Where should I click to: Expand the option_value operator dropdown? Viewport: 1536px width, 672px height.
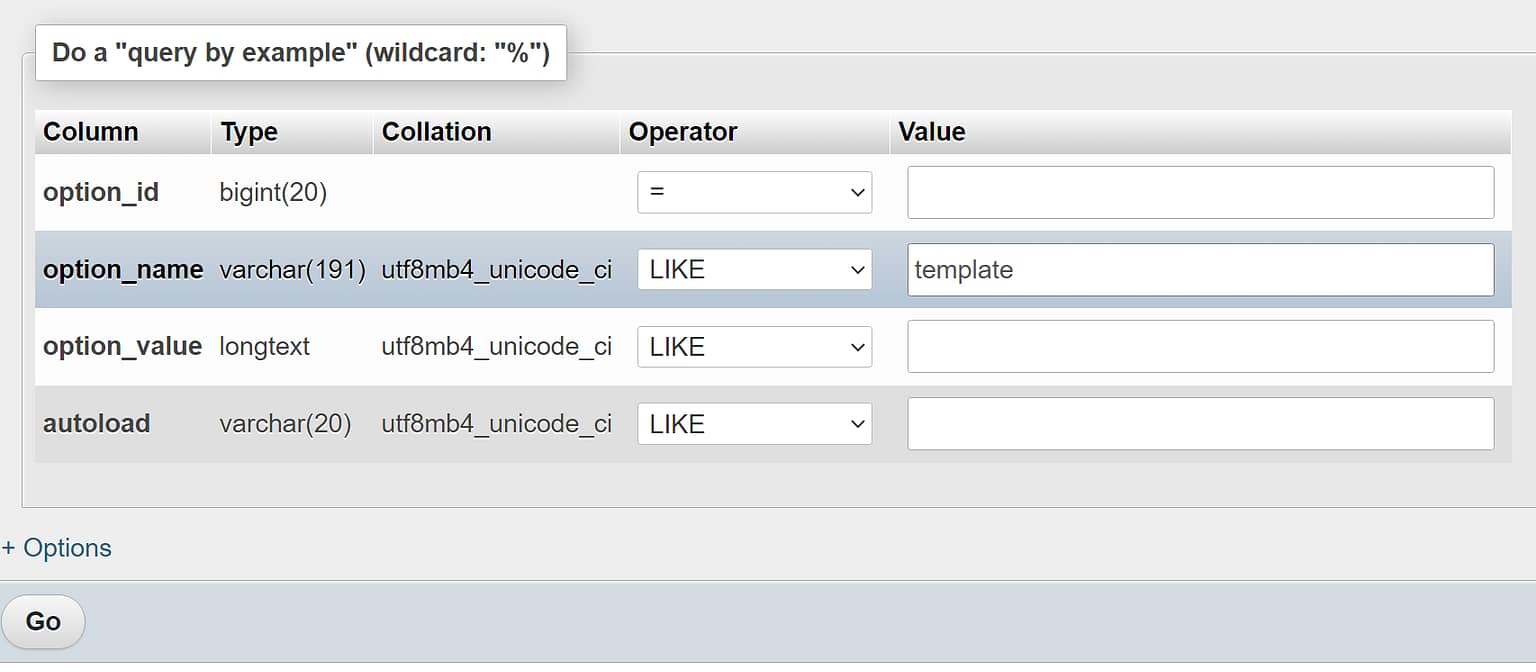[754, 347]
